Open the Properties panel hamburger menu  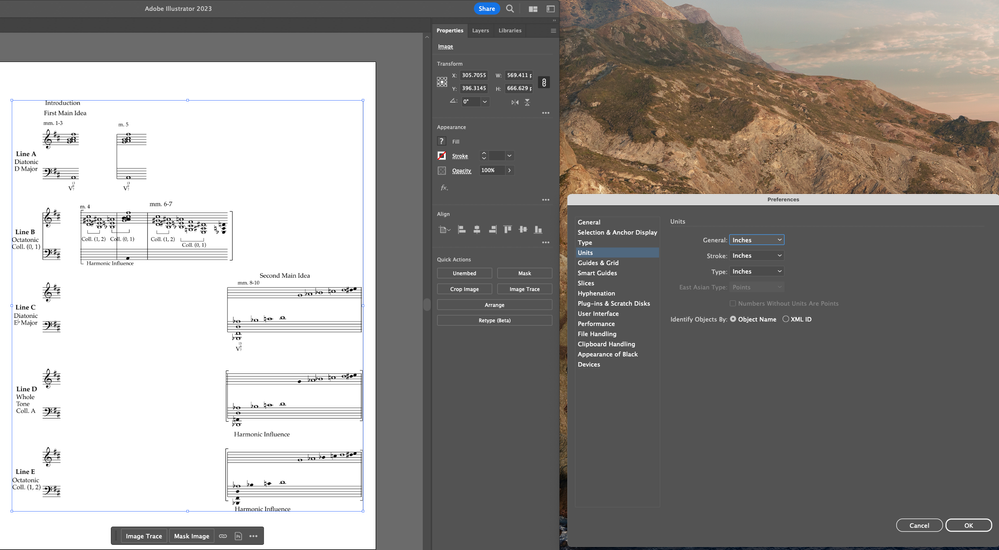(553, 31)
